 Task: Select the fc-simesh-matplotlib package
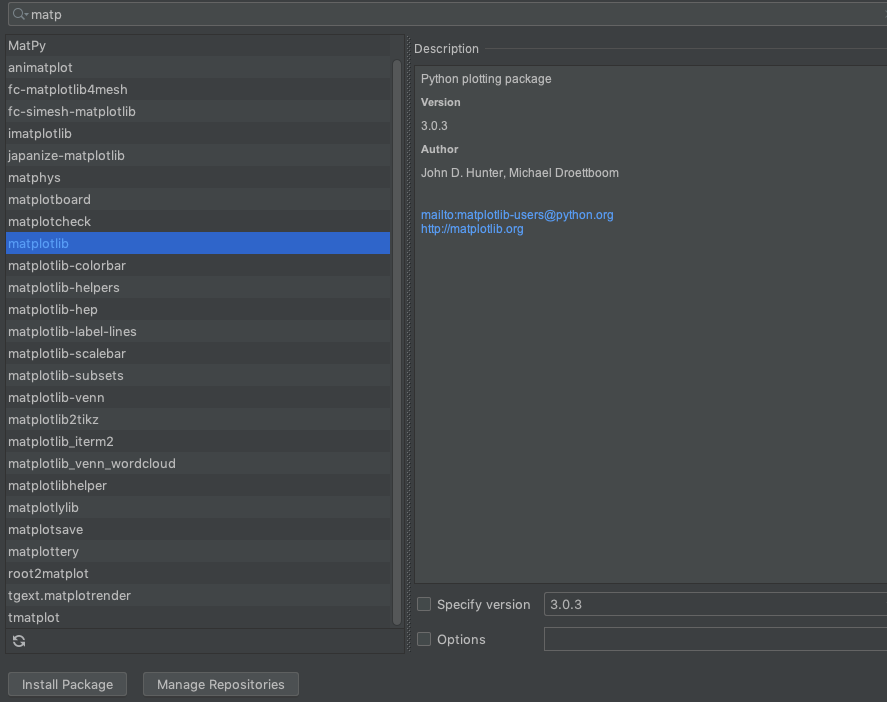coord(198,111)
